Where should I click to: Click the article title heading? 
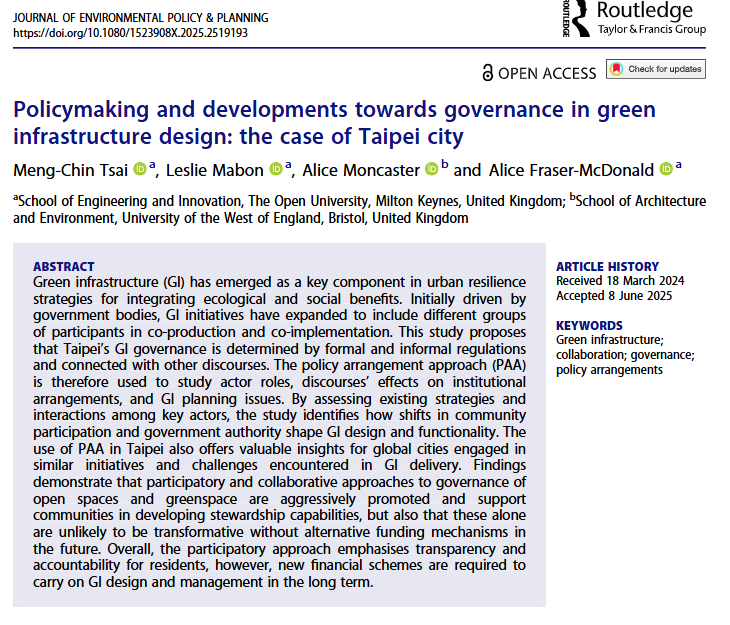[x=334, y=123]
